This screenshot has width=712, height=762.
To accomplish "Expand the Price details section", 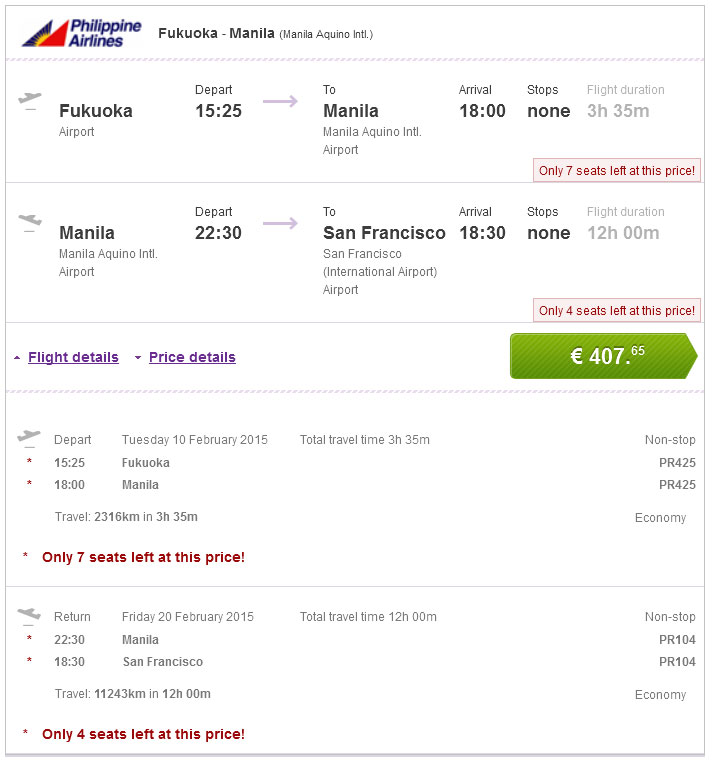I will click(192, 357).
